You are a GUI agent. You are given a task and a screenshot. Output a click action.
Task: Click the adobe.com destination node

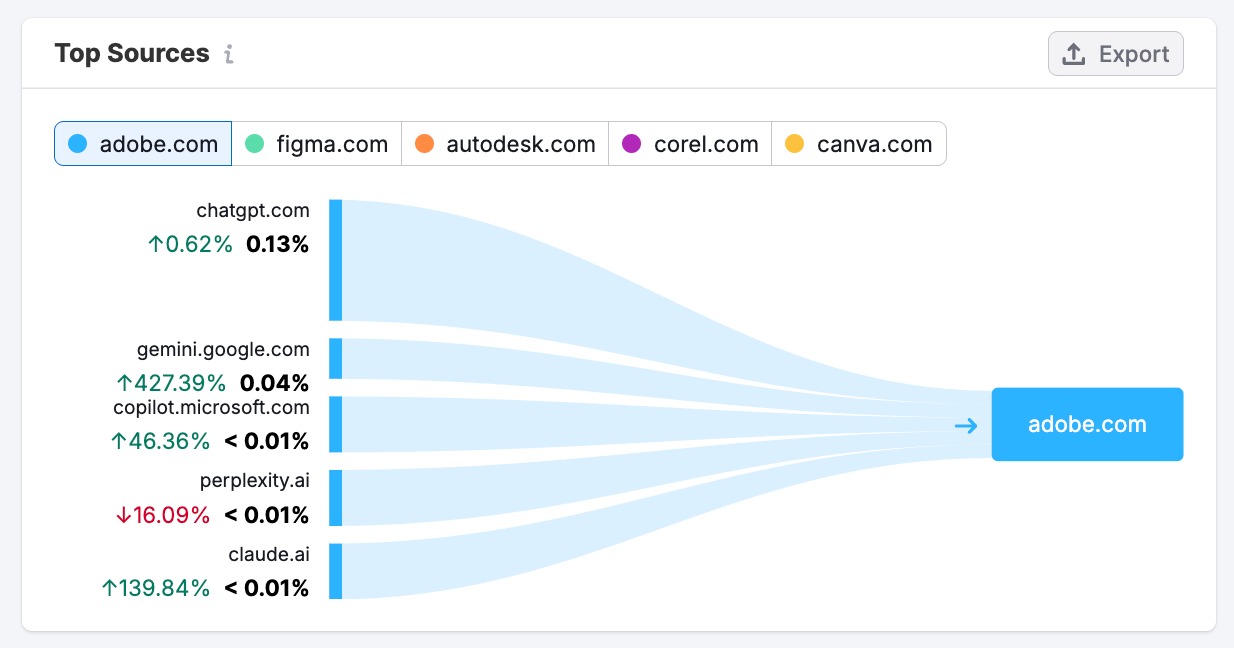[1087, 424]
